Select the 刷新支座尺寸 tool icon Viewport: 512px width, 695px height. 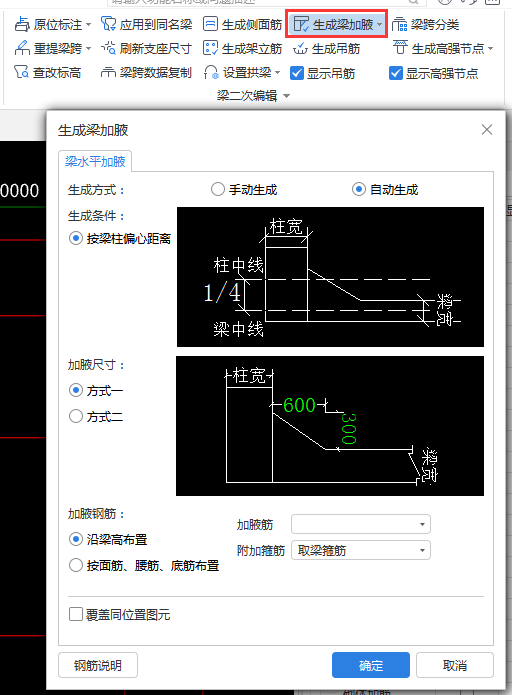[109, 48]
